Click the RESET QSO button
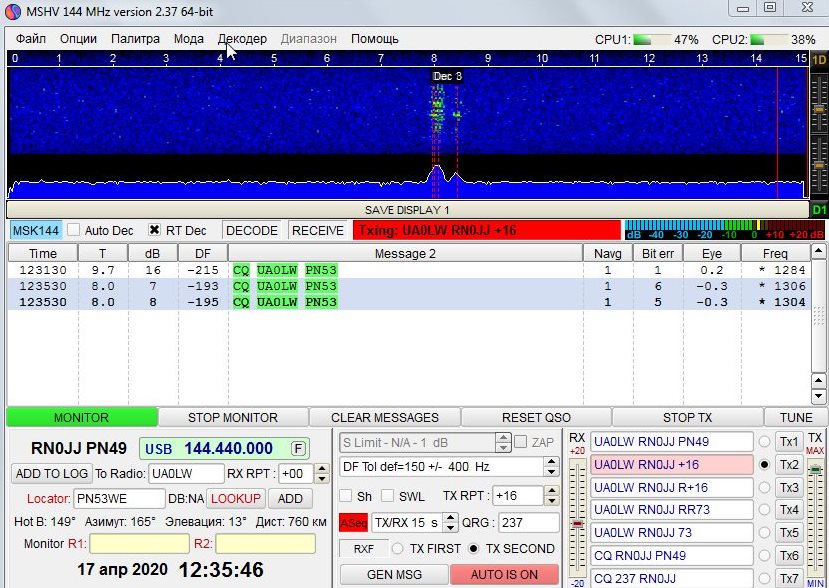Image resolution: width=829 pixels, height=588 pixels. tap(536, 418)
